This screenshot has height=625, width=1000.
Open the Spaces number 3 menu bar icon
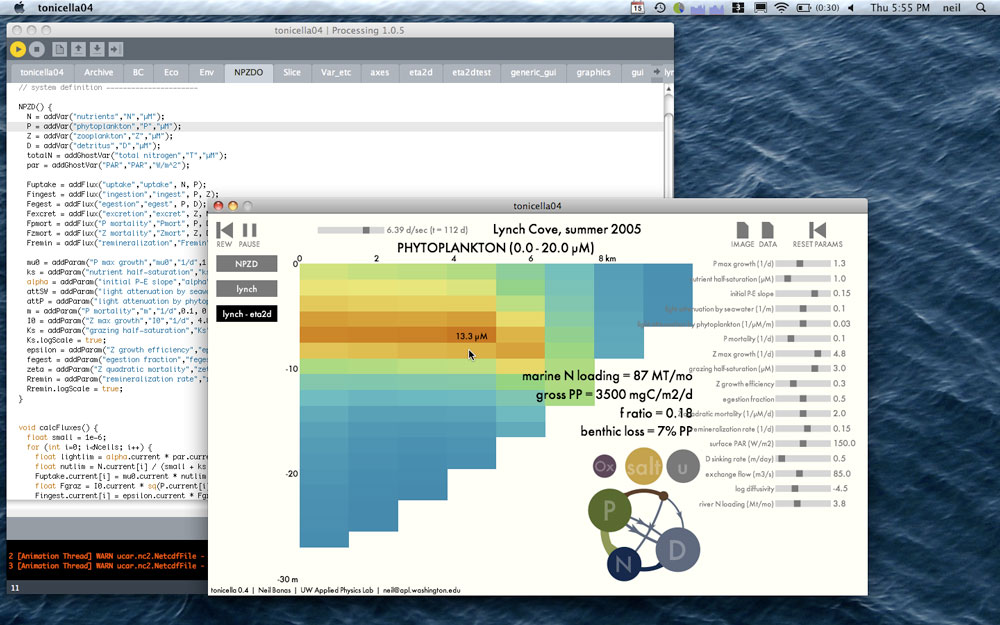tap(738, 8)
